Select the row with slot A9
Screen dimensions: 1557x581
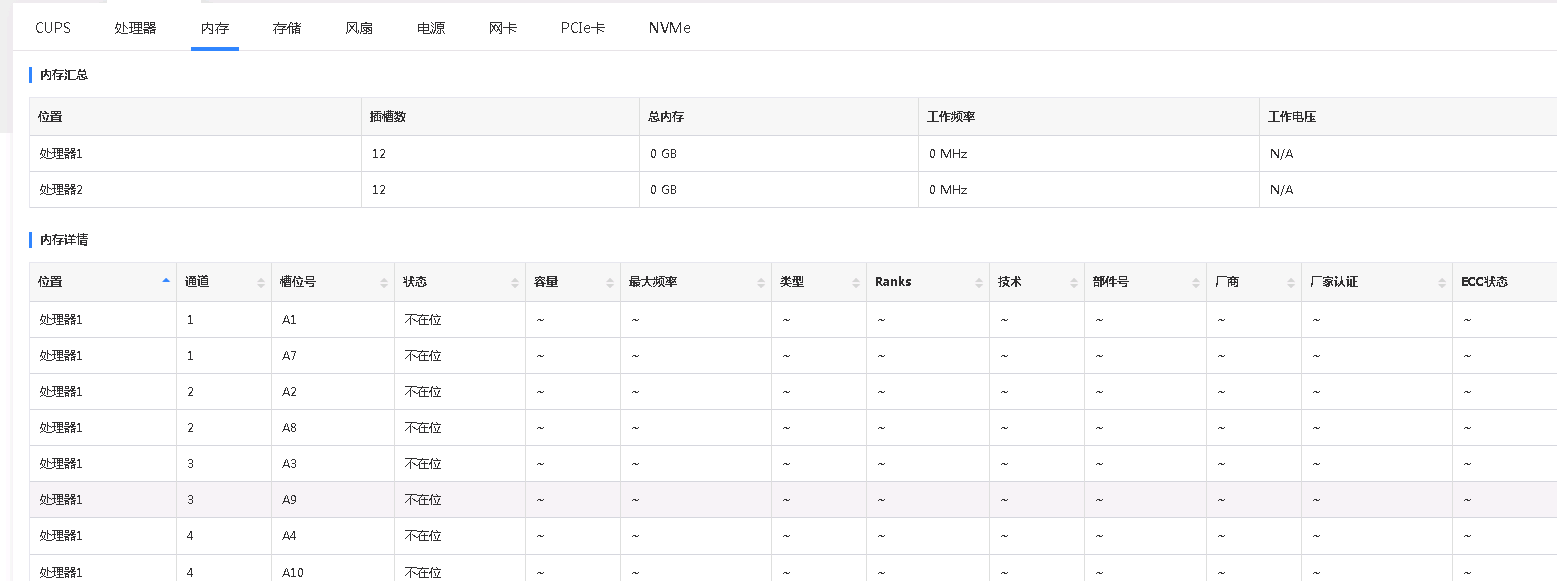point(289,500)
